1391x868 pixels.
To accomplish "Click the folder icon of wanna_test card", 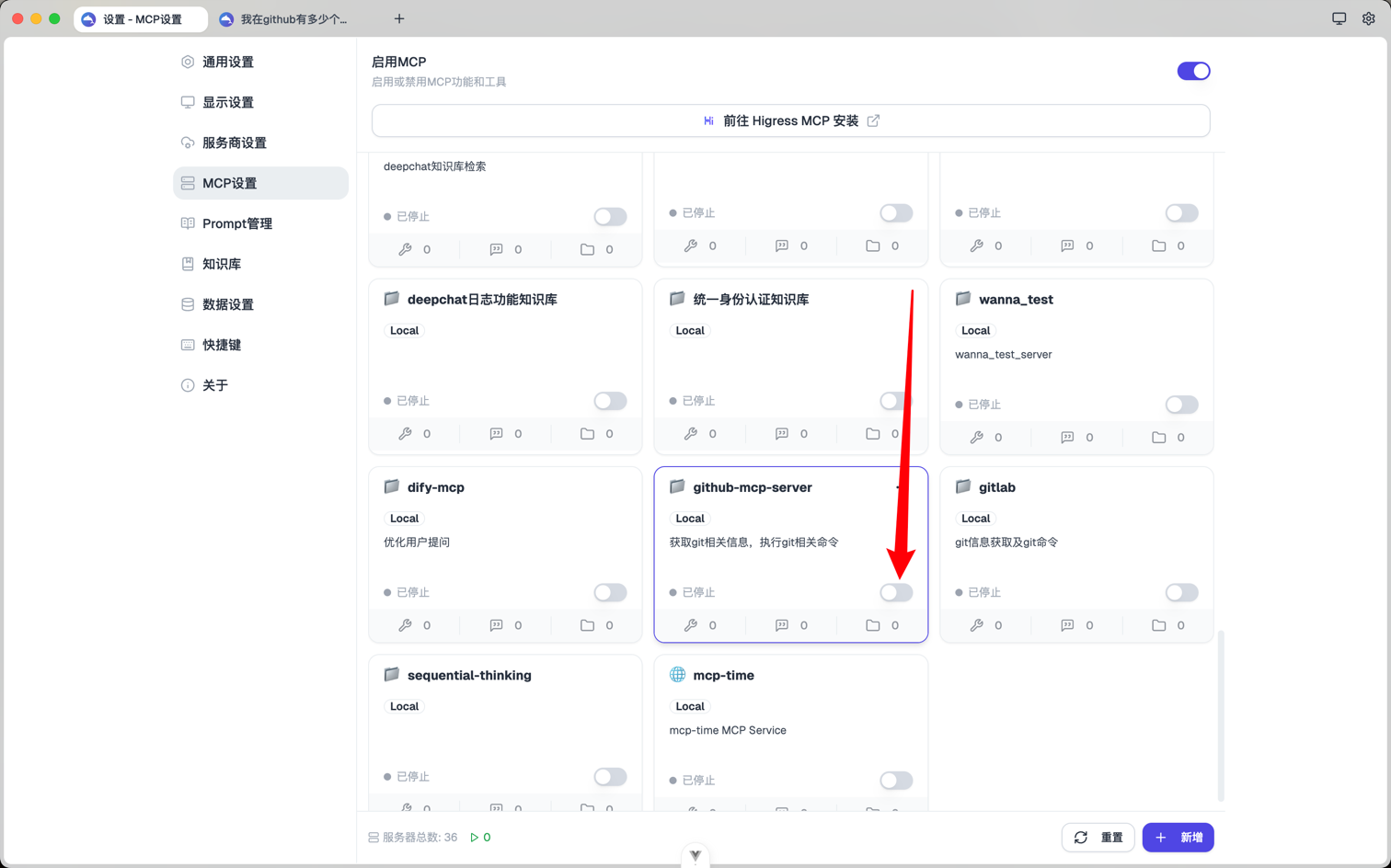I will pos(963,299).
